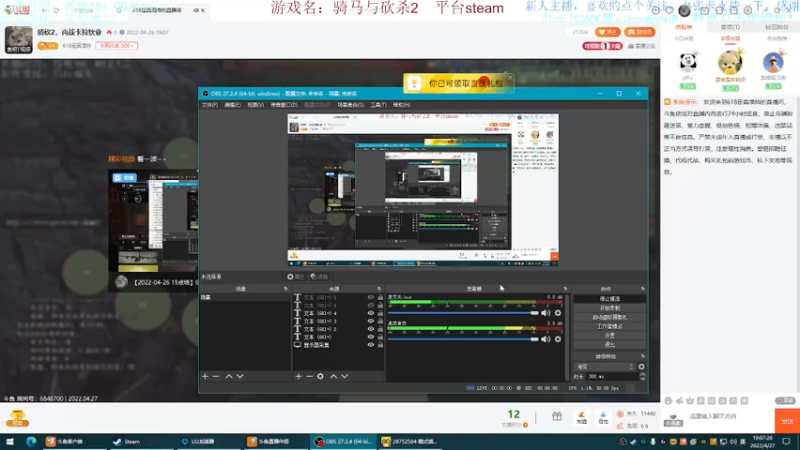Add a new source with the plus icon
This screenshot has width=800, height=450.
(x=298, y=377)
